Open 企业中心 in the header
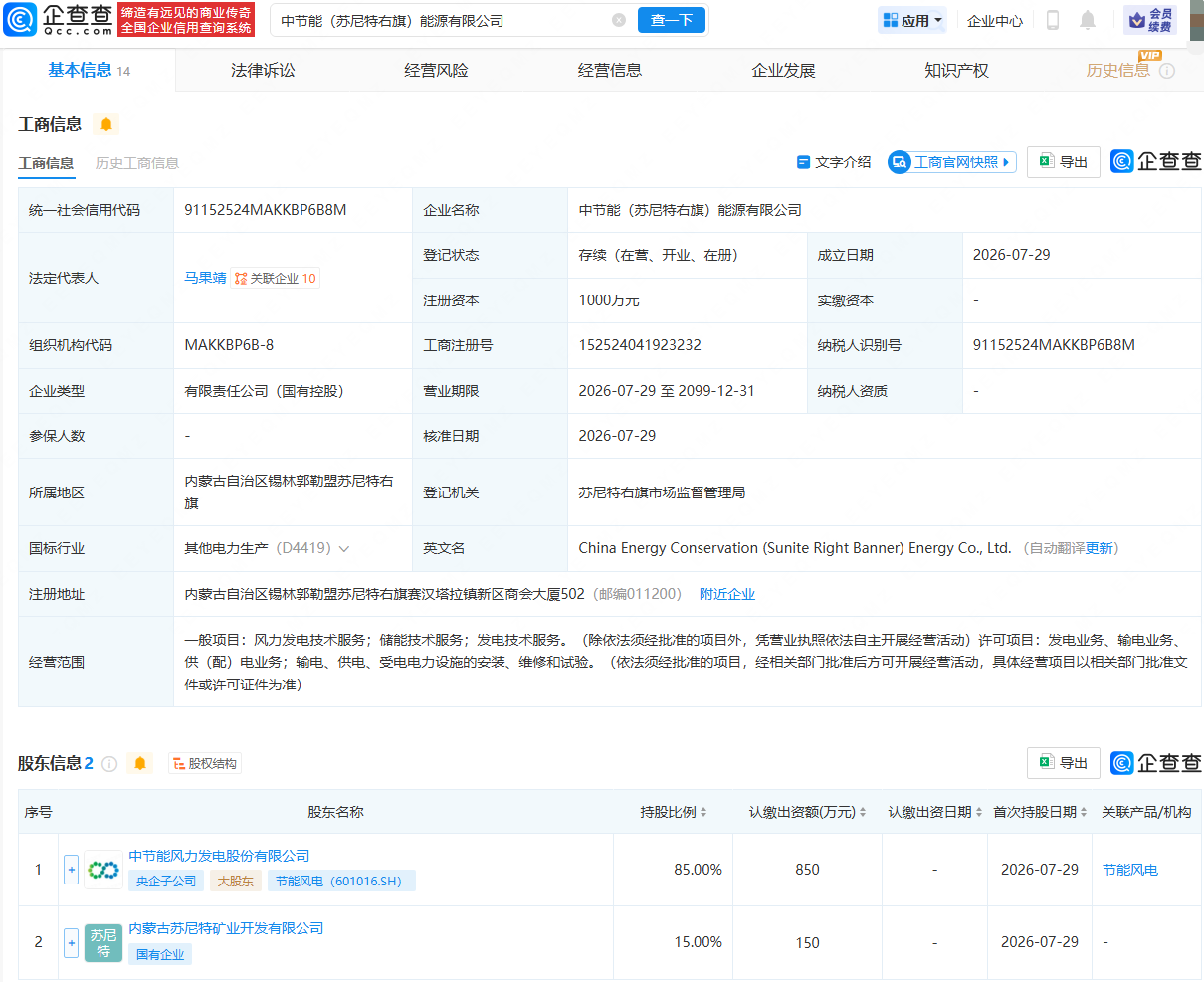Image resolution: width=1204 pixels, height=982 pixels. pyautogui.click(x=995, y=21)
